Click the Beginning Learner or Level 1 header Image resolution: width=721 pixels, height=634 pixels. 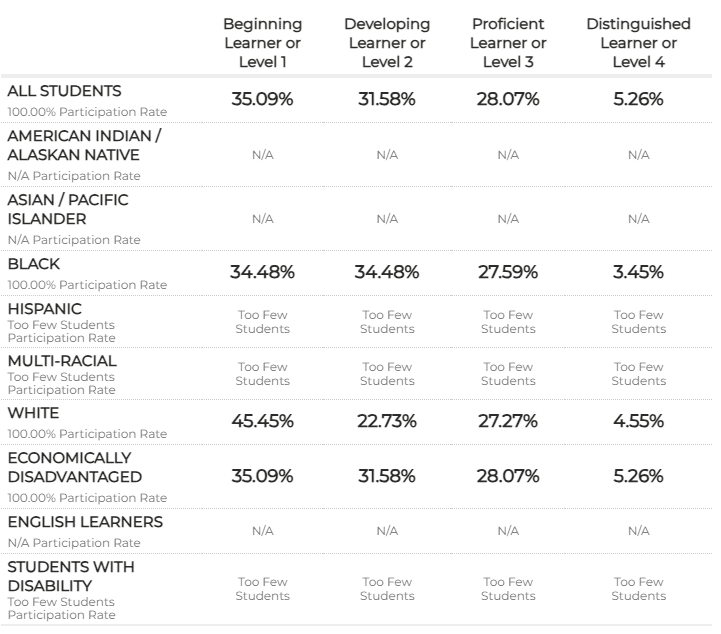click(x=263, y=43)
